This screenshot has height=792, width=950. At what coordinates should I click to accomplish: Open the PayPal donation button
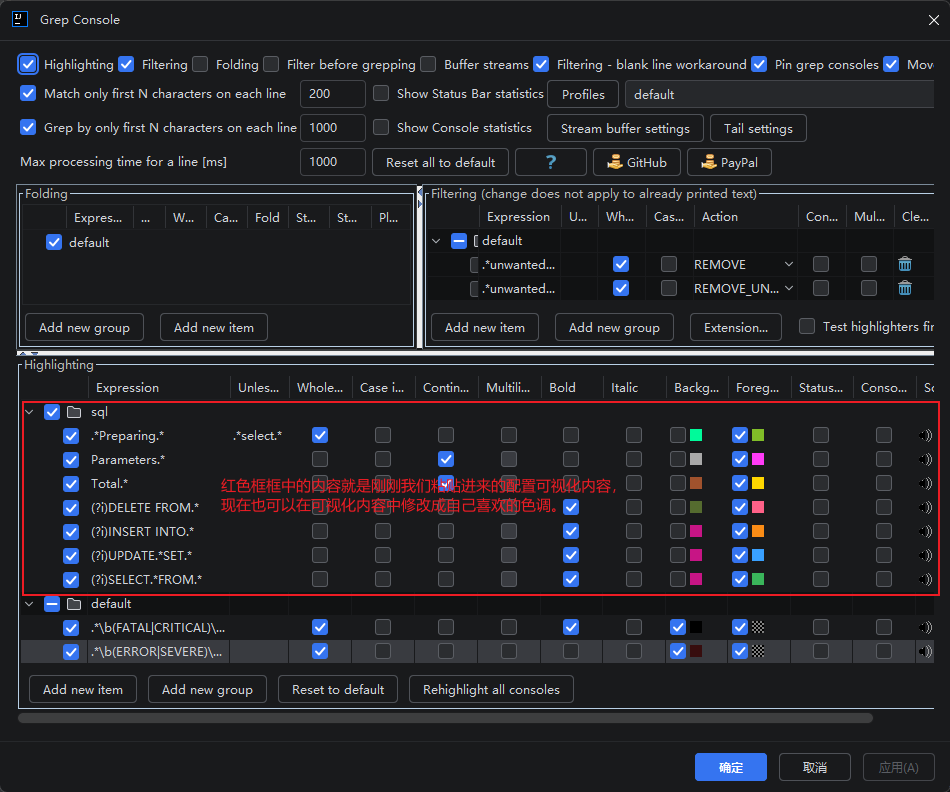pyautogui.click(x=729, y=162)
